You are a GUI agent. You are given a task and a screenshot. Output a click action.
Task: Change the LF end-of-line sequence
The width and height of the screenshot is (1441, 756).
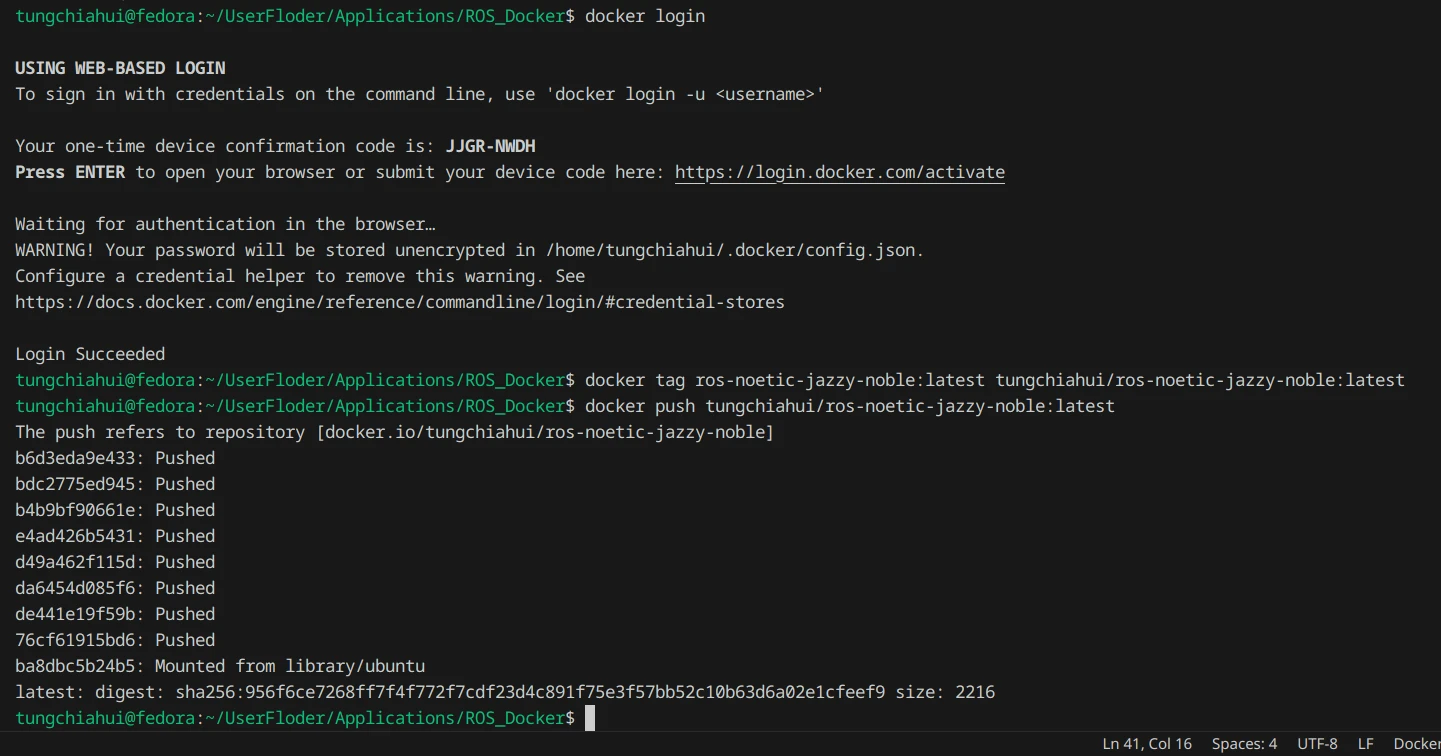click(x=1365, y=744)
